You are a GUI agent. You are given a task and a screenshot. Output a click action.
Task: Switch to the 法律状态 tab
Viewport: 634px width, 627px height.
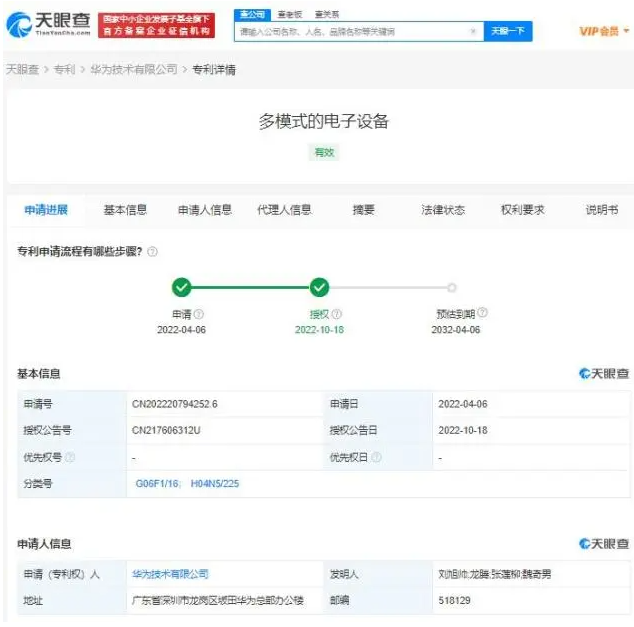pyautogui.click(x=443, y=210)
